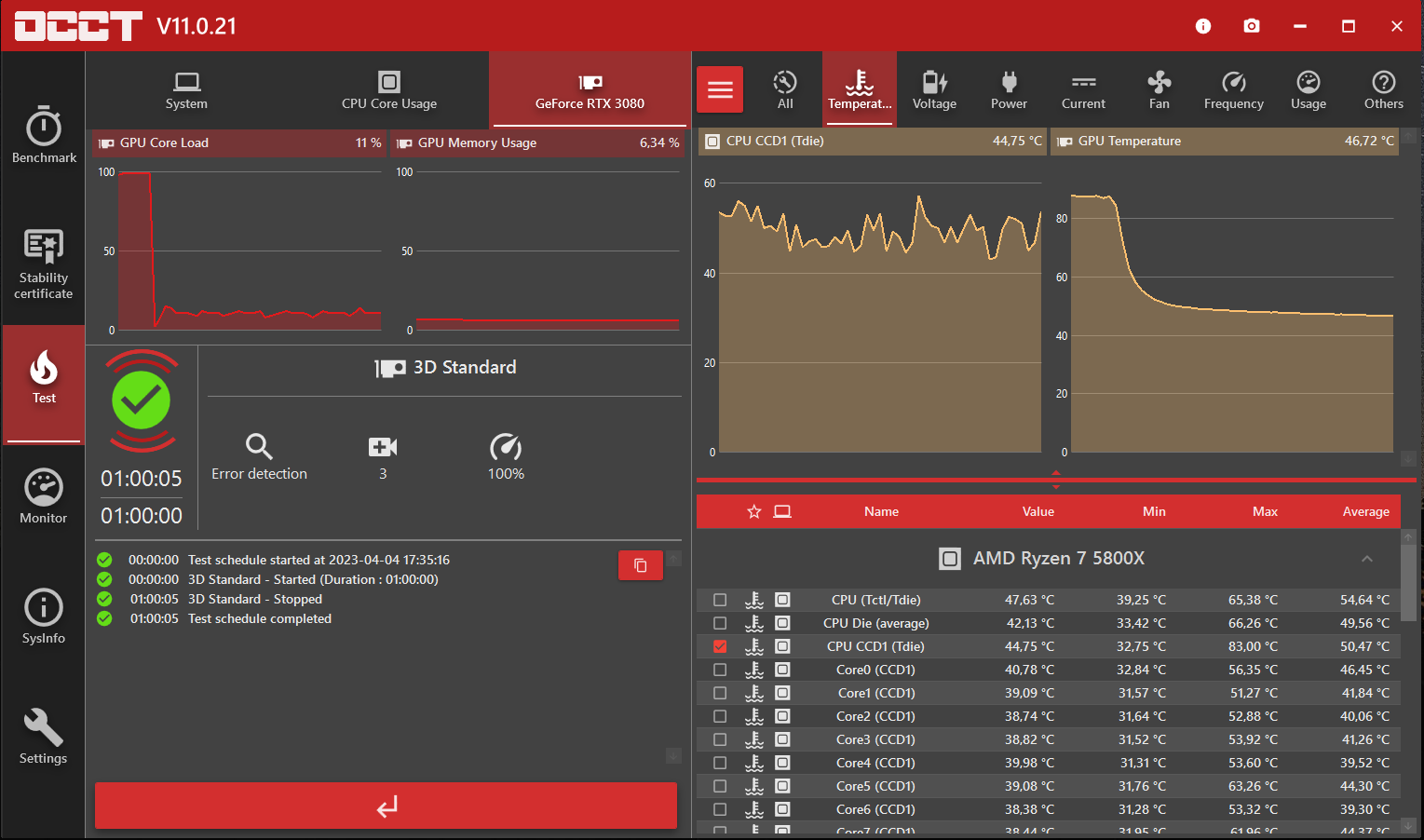Open the red hamburger menu
The width and height of the screenshot is (1424, 840).
tap(720, 89)
